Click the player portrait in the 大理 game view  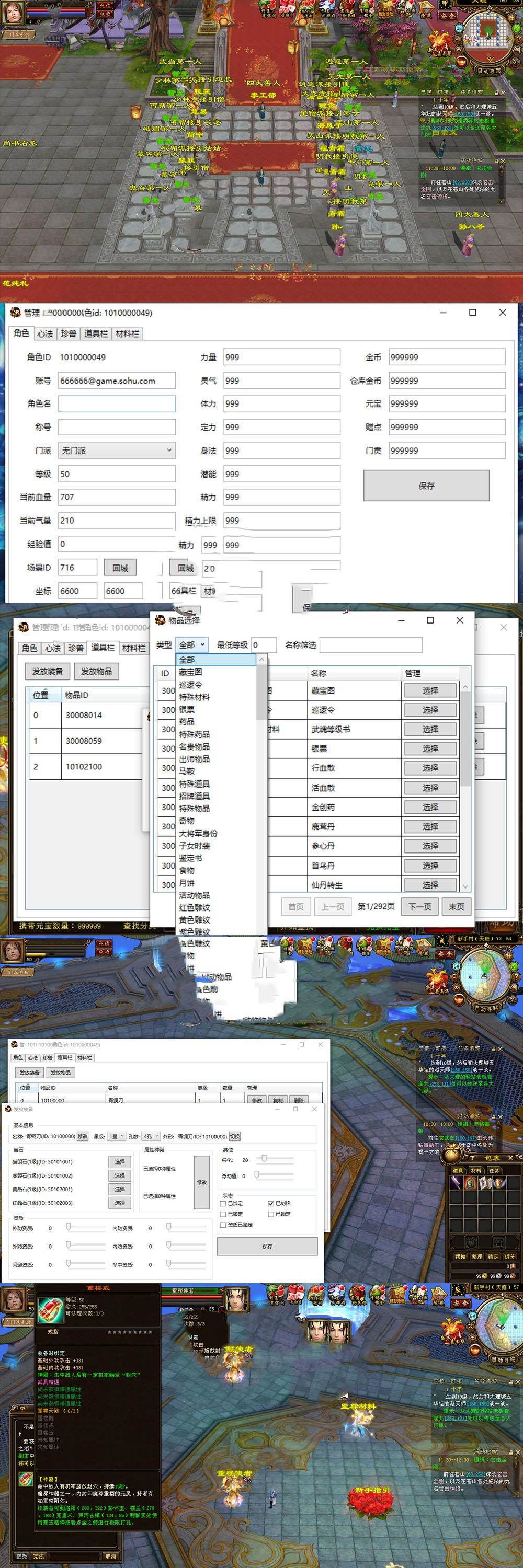pos(12,11)
